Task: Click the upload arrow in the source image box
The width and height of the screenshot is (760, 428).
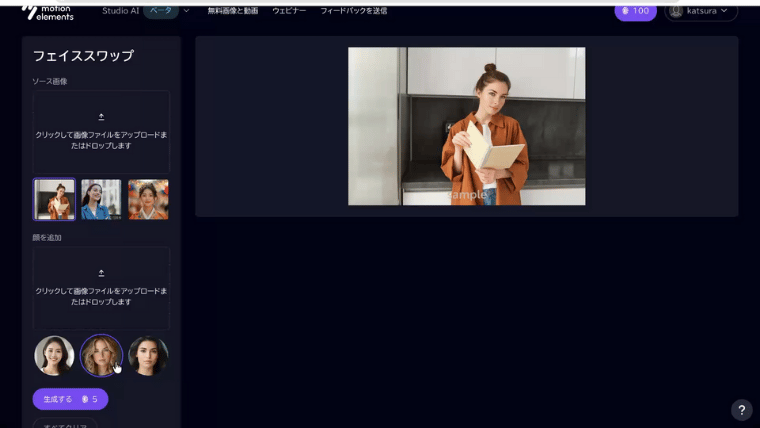Action: pyautogui.click(x=101, y=117)
